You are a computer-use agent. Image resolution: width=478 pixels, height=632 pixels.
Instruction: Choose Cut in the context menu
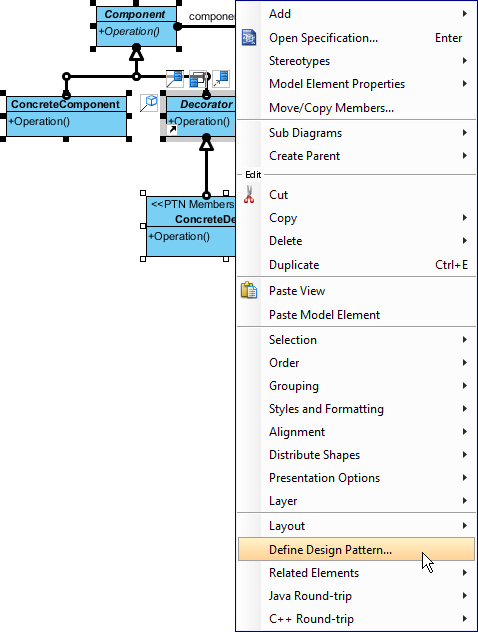pyautogui.click(x=356, y=195)
